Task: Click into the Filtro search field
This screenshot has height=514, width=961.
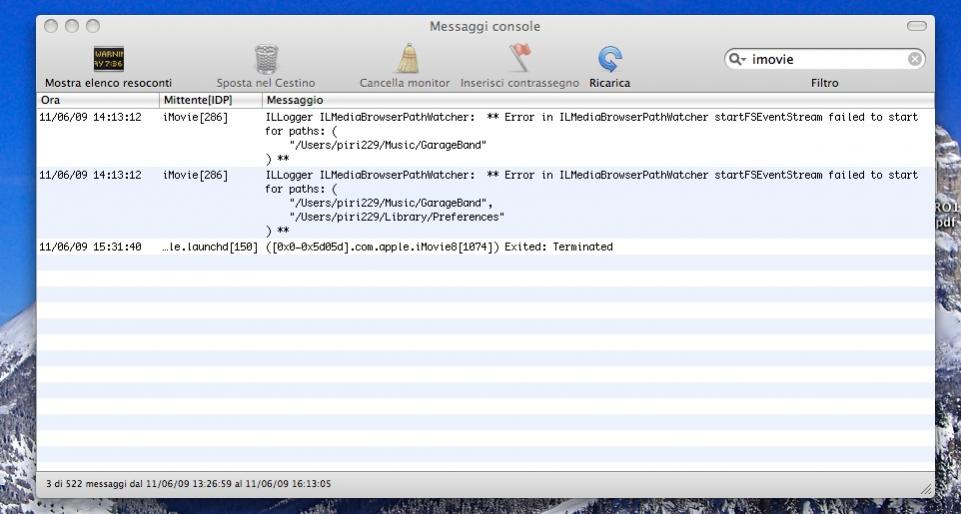Action: (x=824, y=59)
